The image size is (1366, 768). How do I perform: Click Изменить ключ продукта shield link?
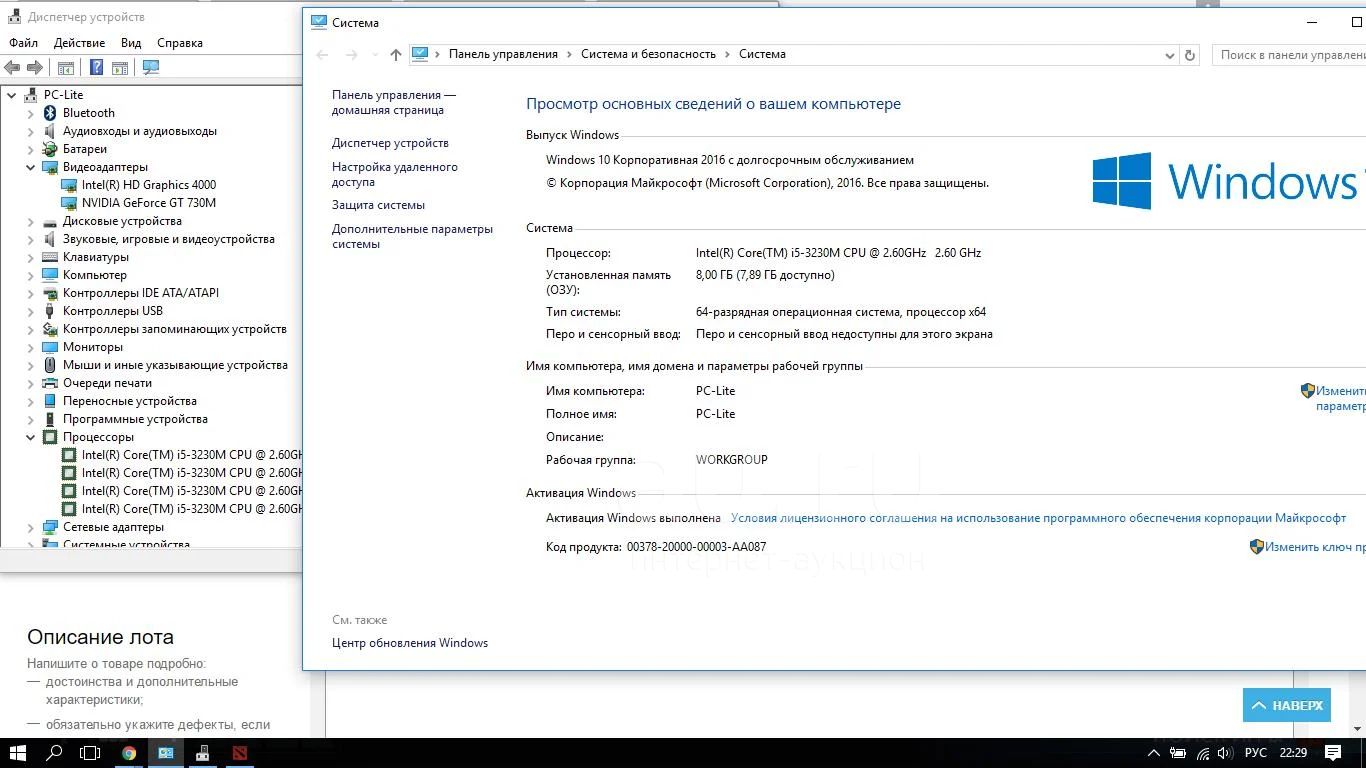[1308, 547]
